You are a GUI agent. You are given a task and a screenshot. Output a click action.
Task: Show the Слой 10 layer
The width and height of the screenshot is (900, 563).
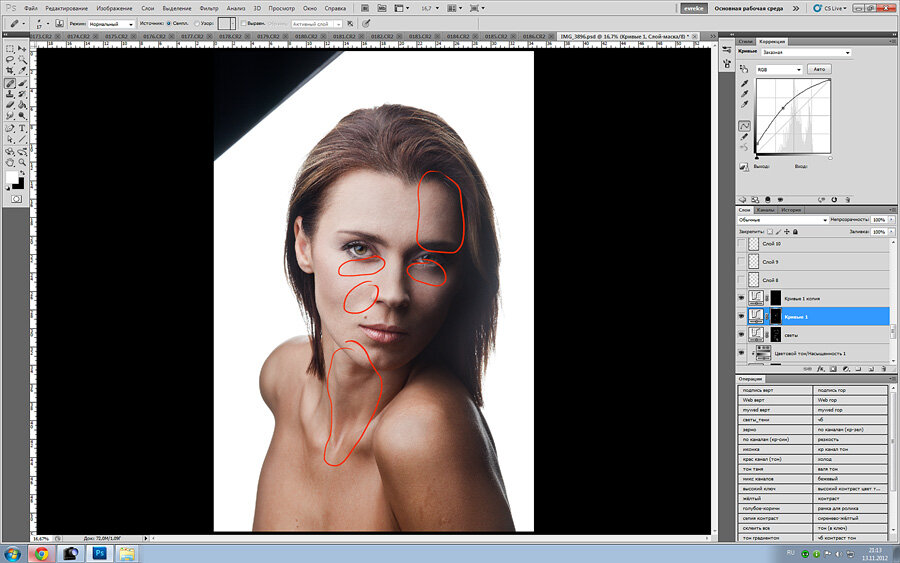pyautogui.click(x=741, y=244)
